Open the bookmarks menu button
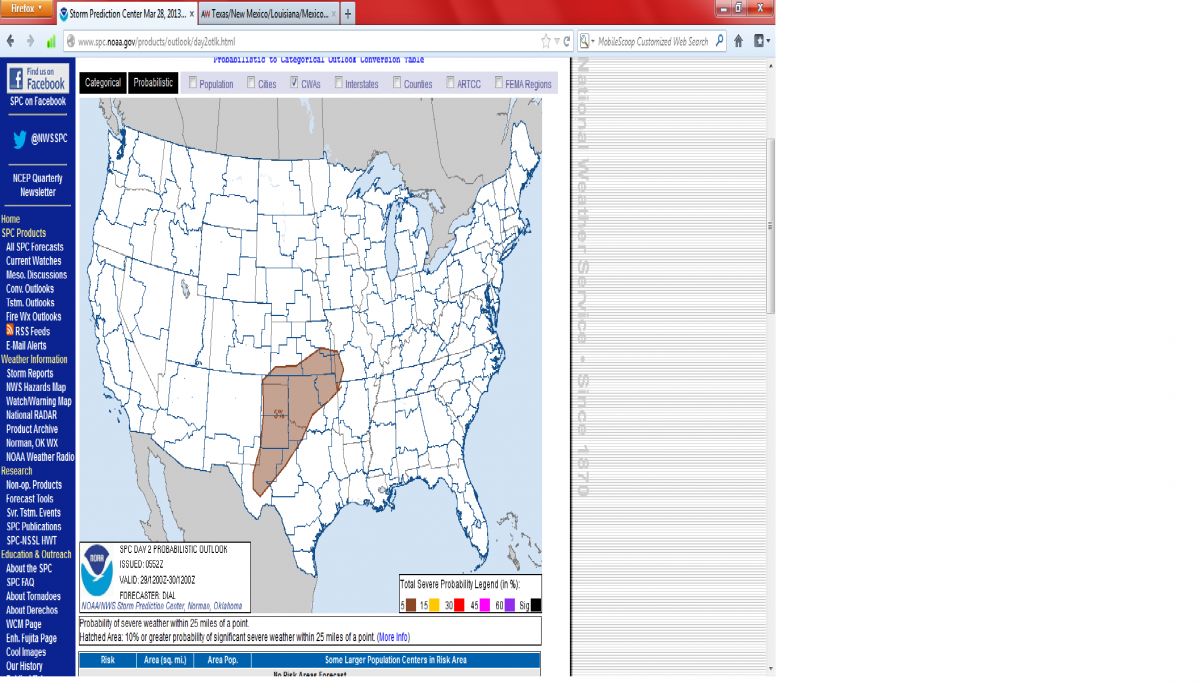The width and height of the screenshot is (1200, 682). point(762,41)
